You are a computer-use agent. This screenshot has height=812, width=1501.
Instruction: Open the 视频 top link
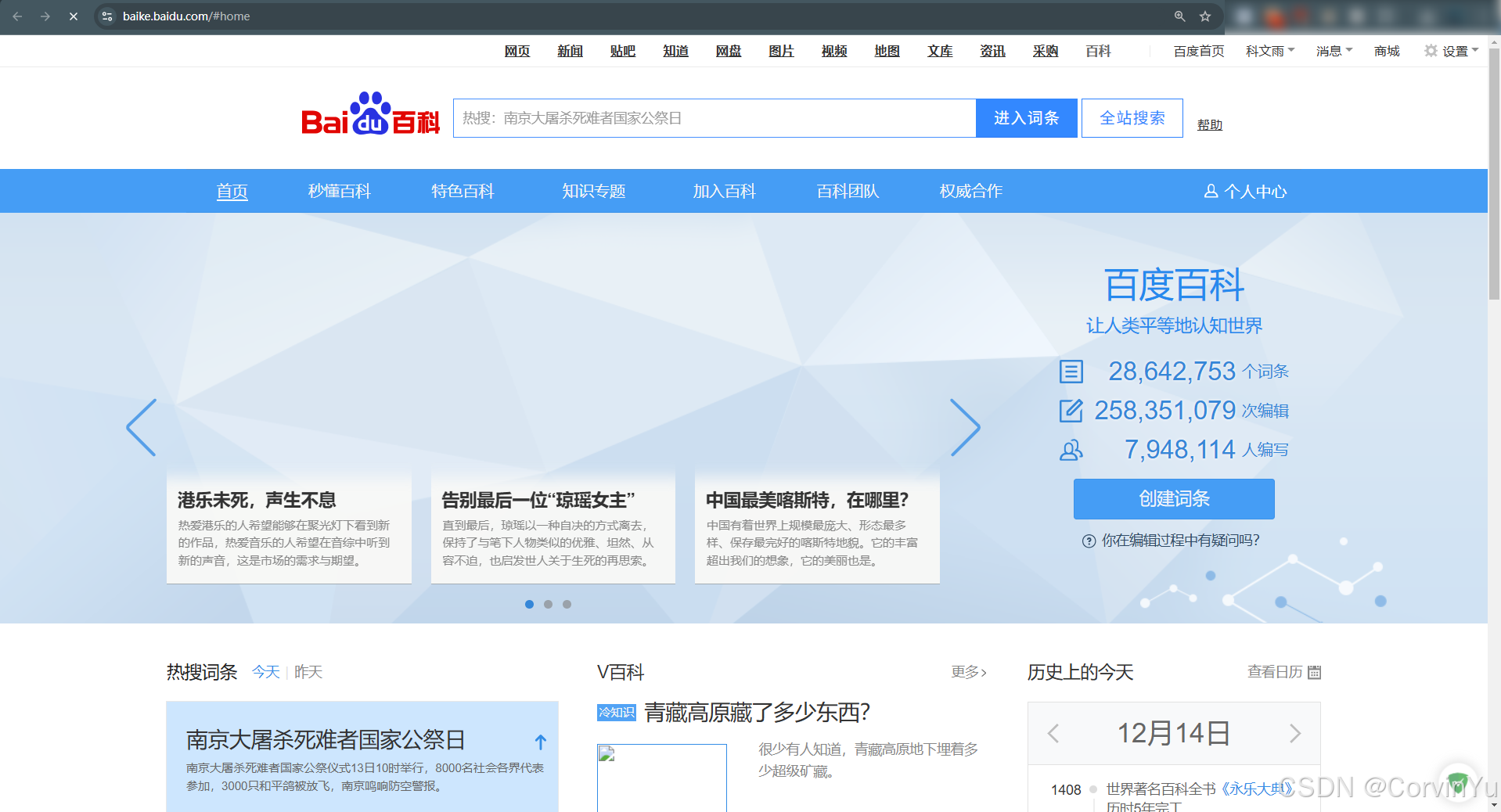[x=834, y=51]
